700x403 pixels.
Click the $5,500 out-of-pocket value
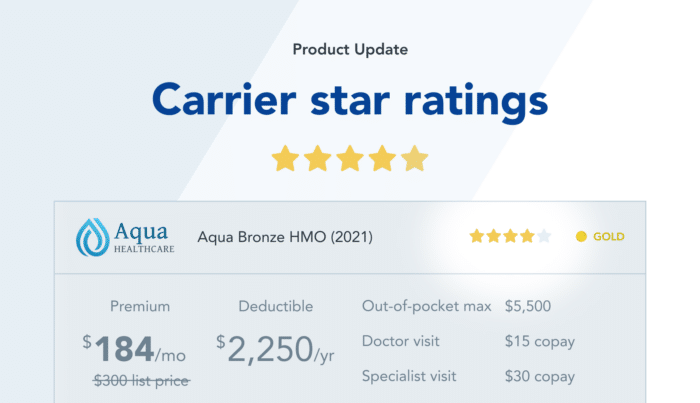528,306
